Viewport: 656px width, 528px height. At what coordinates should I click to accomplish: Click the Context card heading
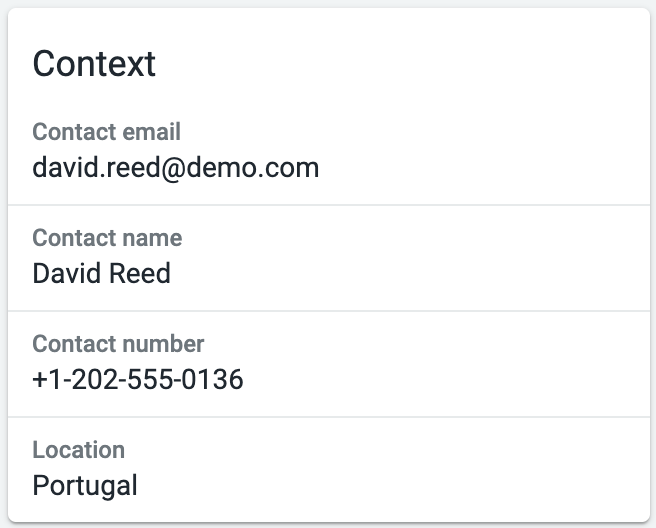(94, 64)
